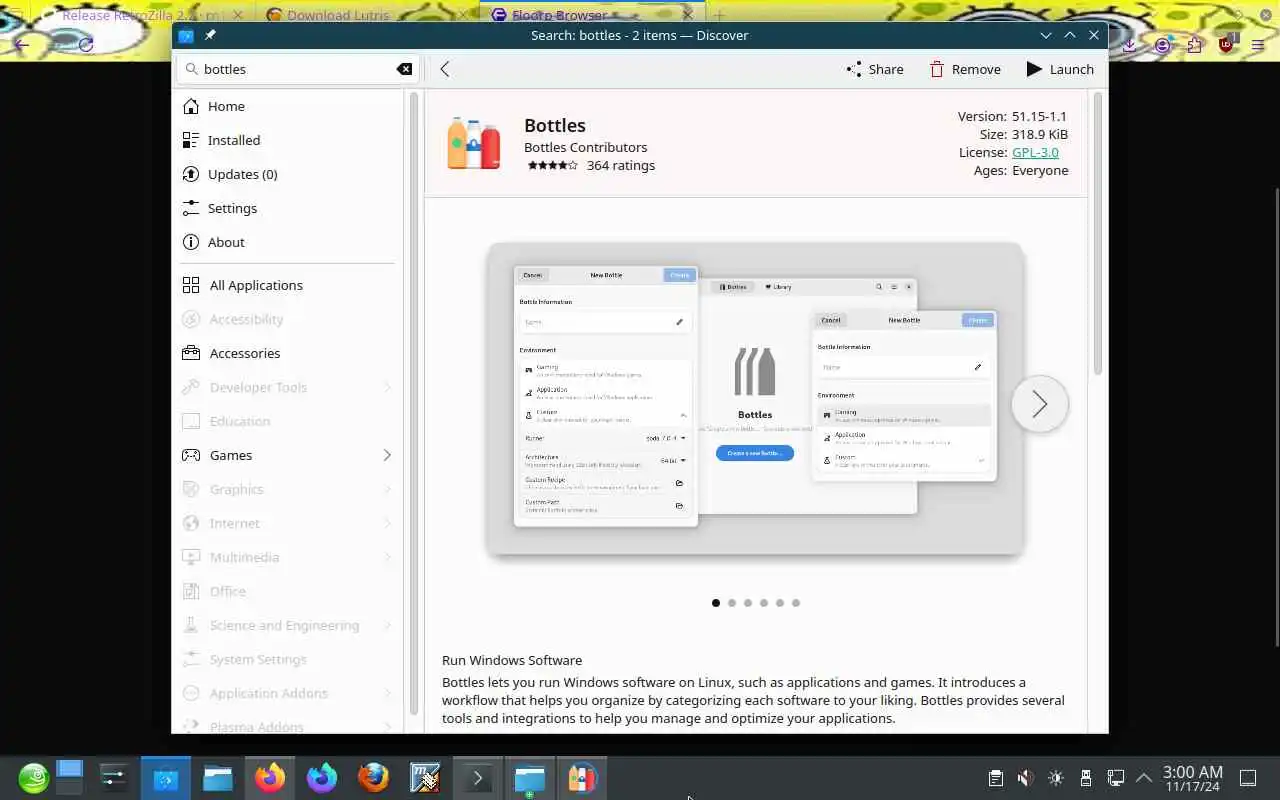Viewport: 1280px width, 800px height.
Task: Open the clipboard tray icon
Action: (995, 777)
